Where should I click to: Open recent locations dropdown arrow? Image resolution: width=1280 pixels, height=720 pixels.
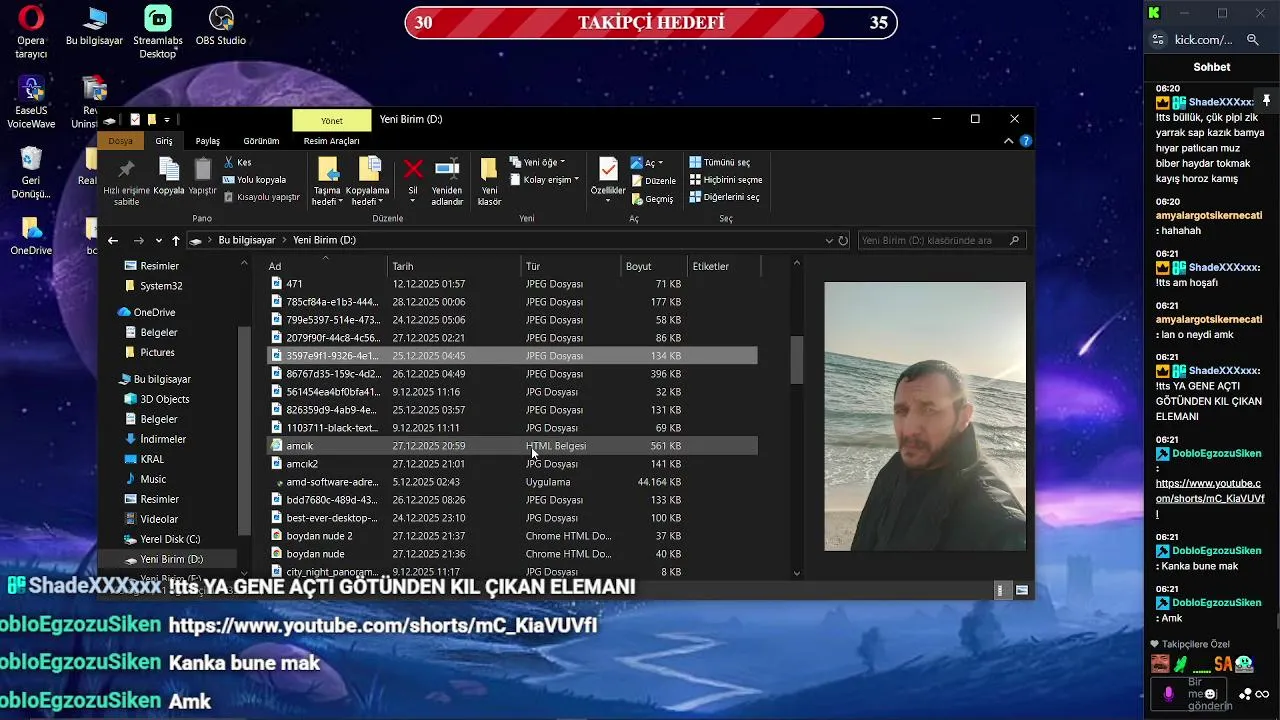tap(159, 240)
